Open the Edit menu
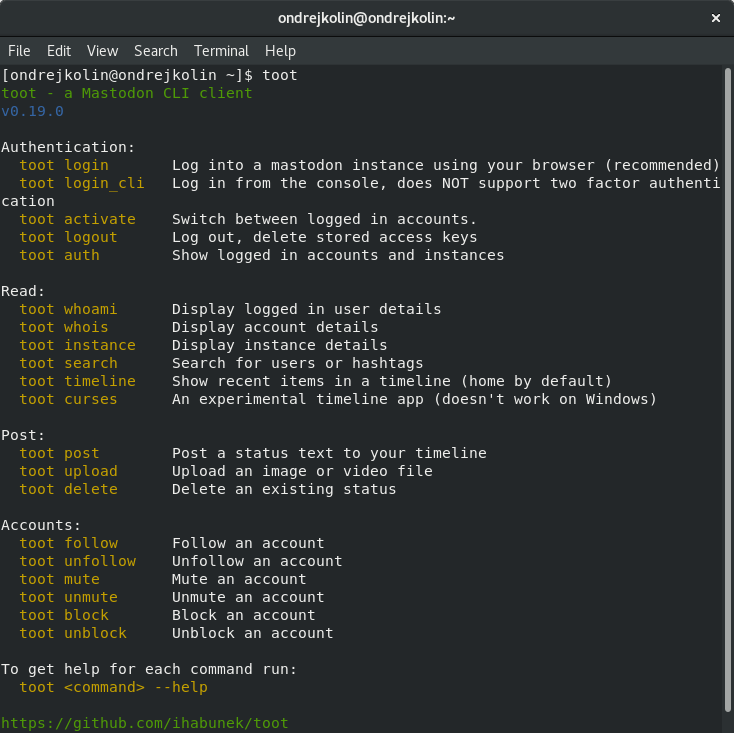Screen dimensions: 734x733 click(59, 51)
